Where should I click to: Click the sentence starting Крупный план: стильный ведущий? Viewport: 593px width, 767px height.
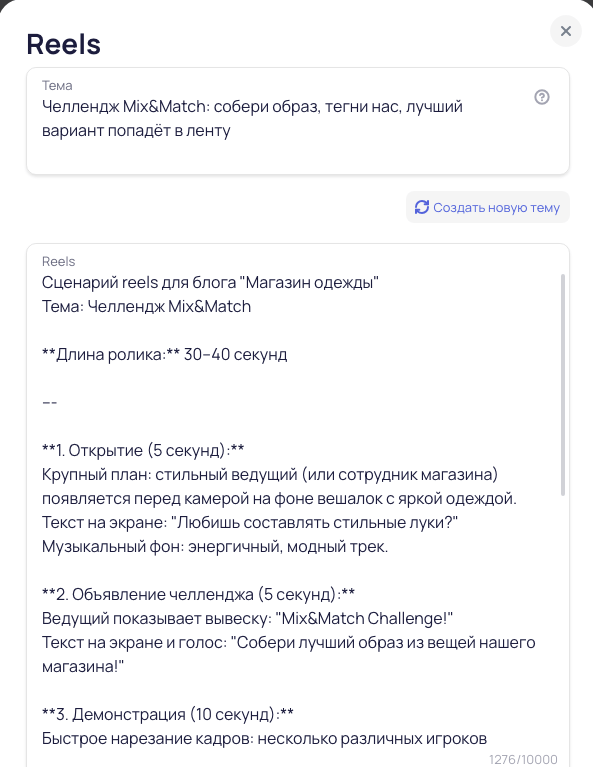[x=279, y=486]
